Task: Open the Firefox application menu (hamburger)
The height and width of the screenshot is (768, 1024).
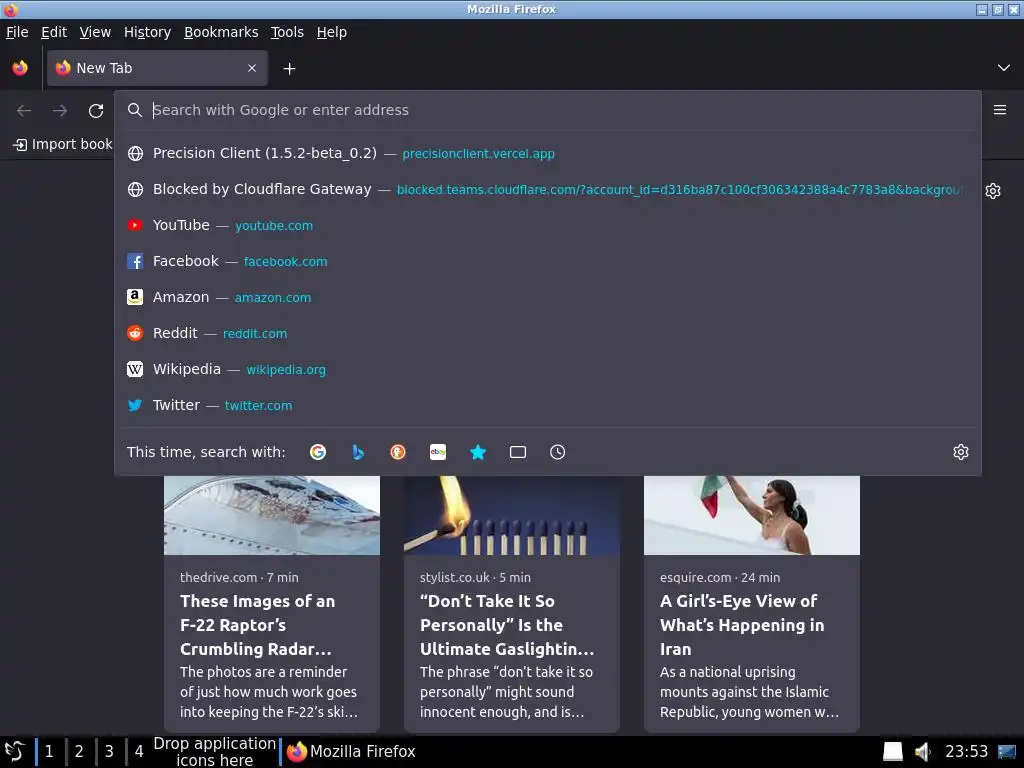Action: click(1000, 110)
